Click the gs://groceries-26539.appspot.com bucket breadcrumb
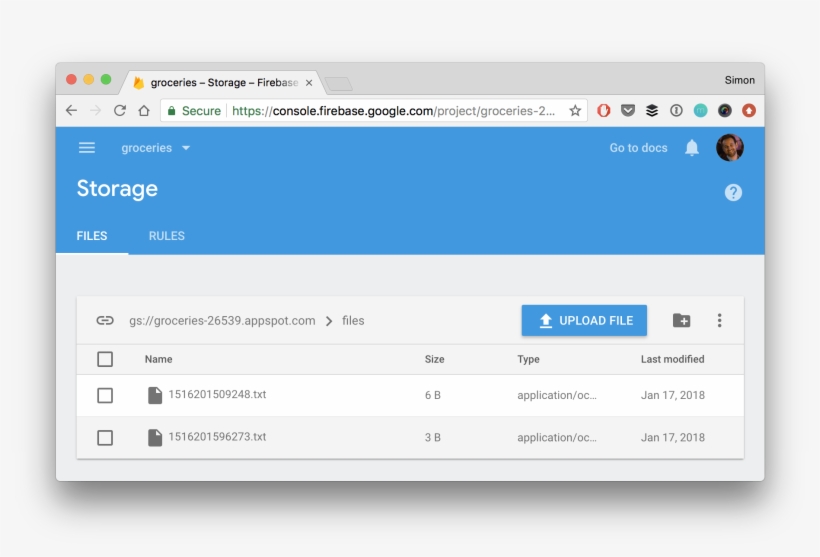 click(x=222, y=321)
